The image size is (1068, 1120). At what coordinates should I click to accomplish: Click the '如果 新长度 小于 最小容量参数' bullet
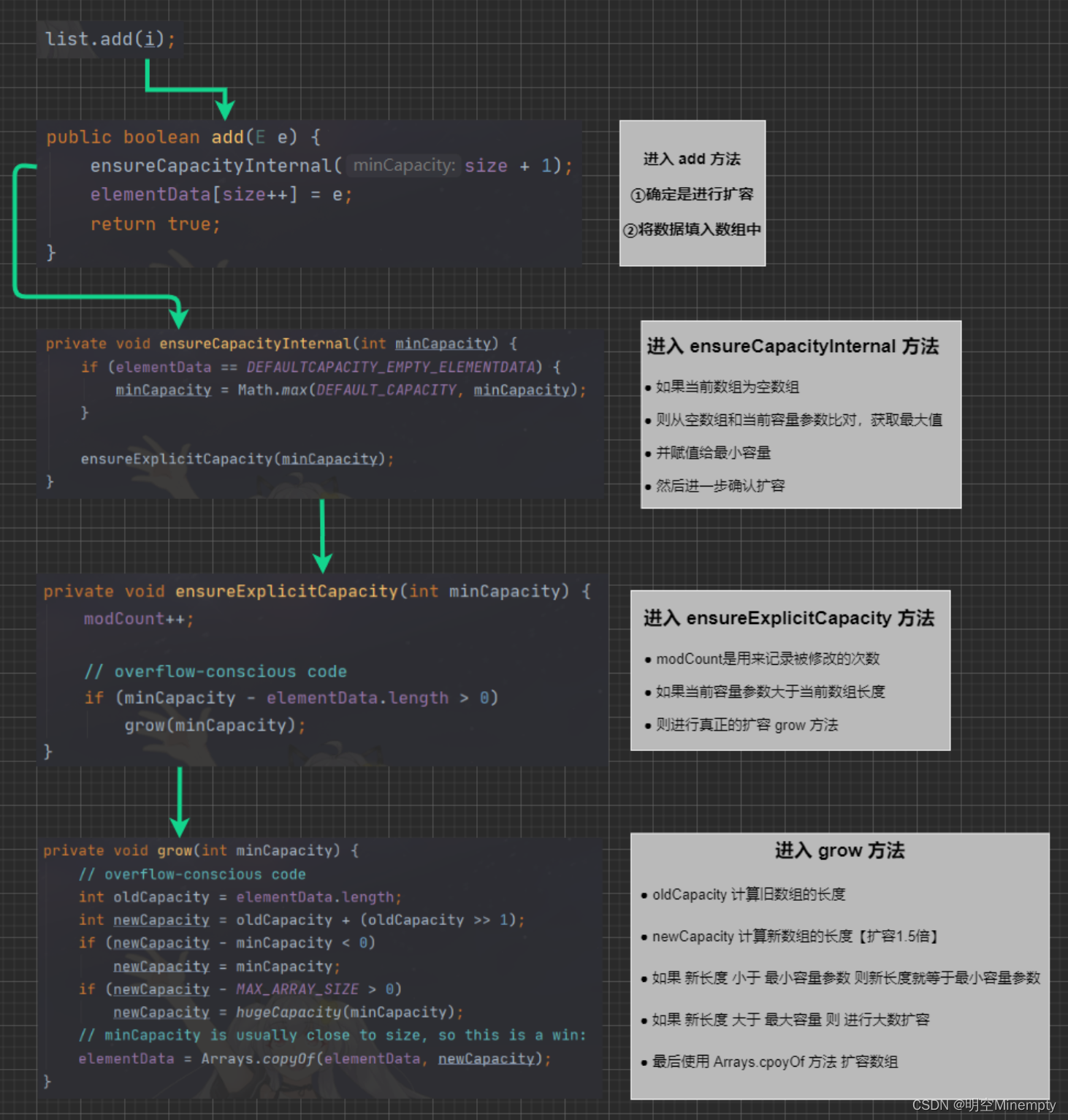[x=841, y=978]
